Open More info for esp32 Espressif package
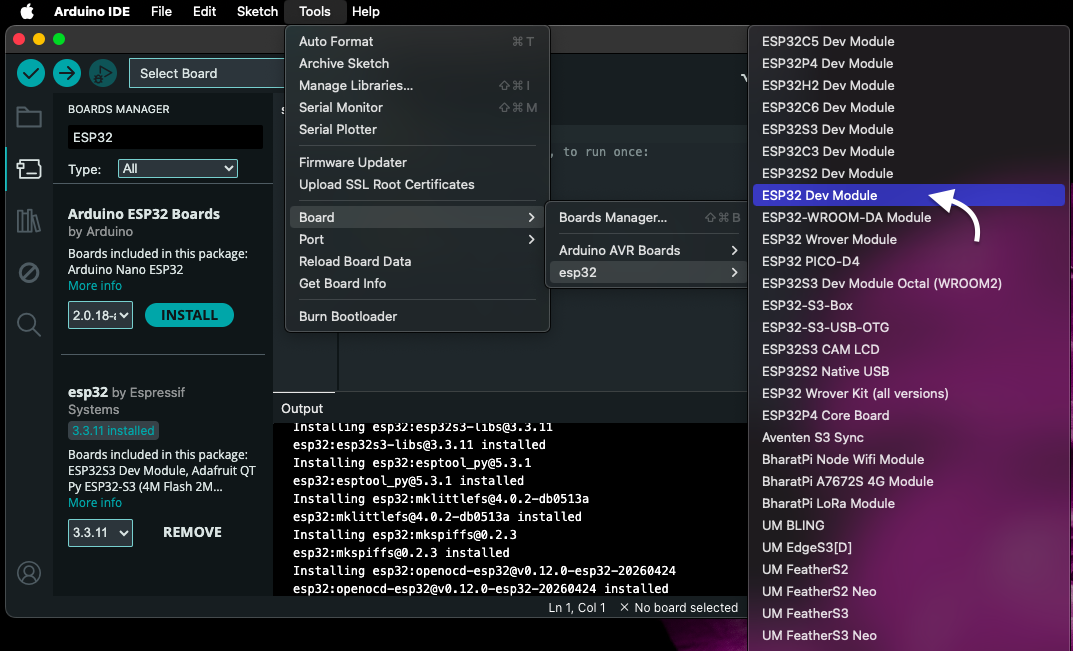1073x651 pixels. [x=94, y=502]
